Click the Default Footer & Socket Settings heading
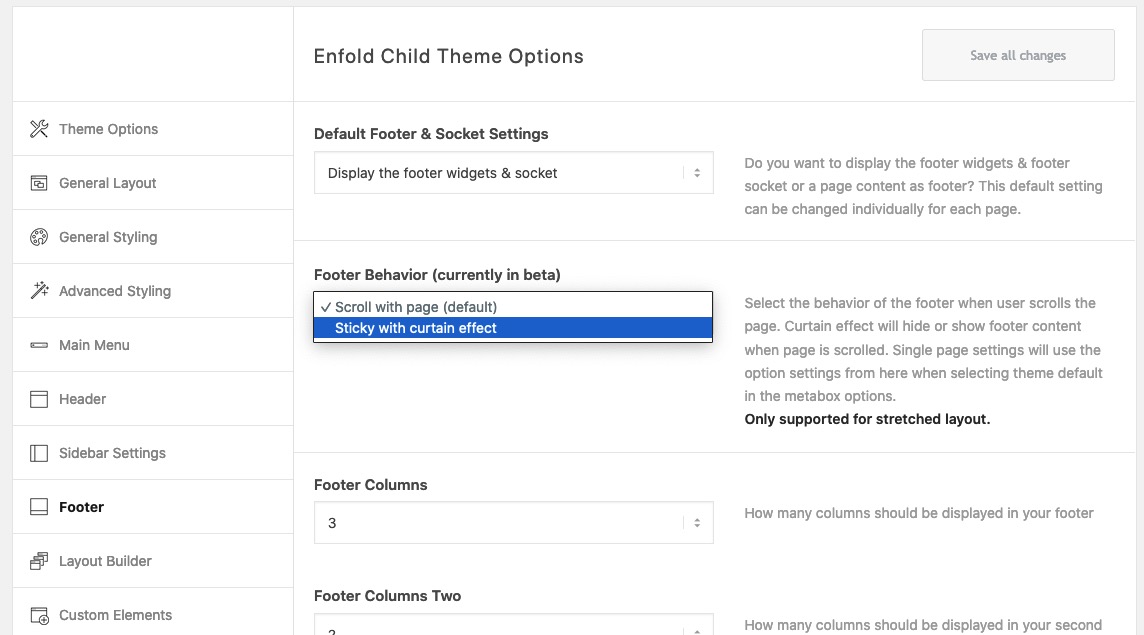1144x635 pixels. (x=431, y=134)
